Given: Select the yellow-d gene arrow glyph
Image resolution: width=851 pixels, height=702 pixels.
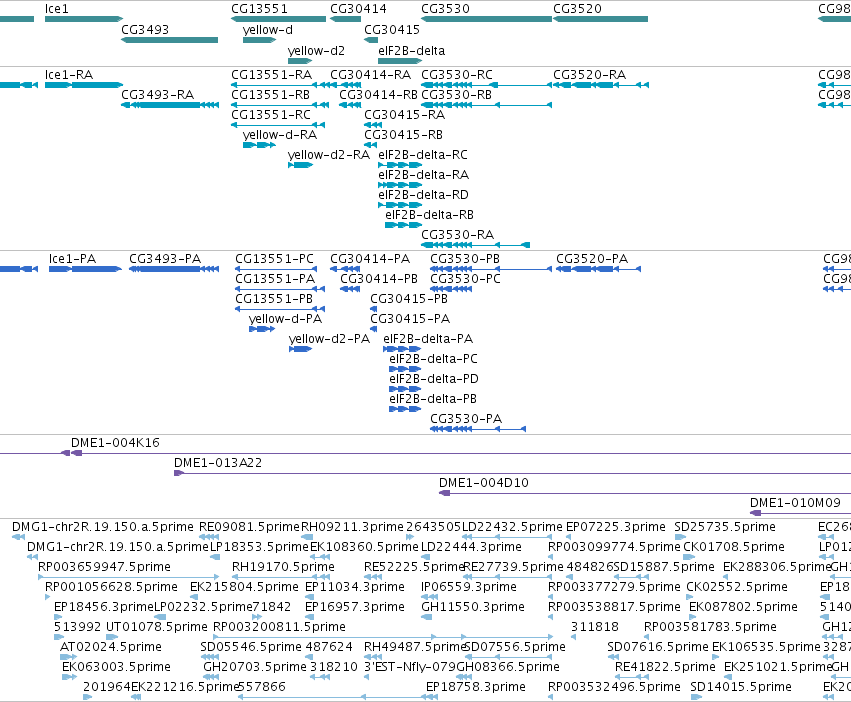Looking at the screenshot, I should point(259,40).
